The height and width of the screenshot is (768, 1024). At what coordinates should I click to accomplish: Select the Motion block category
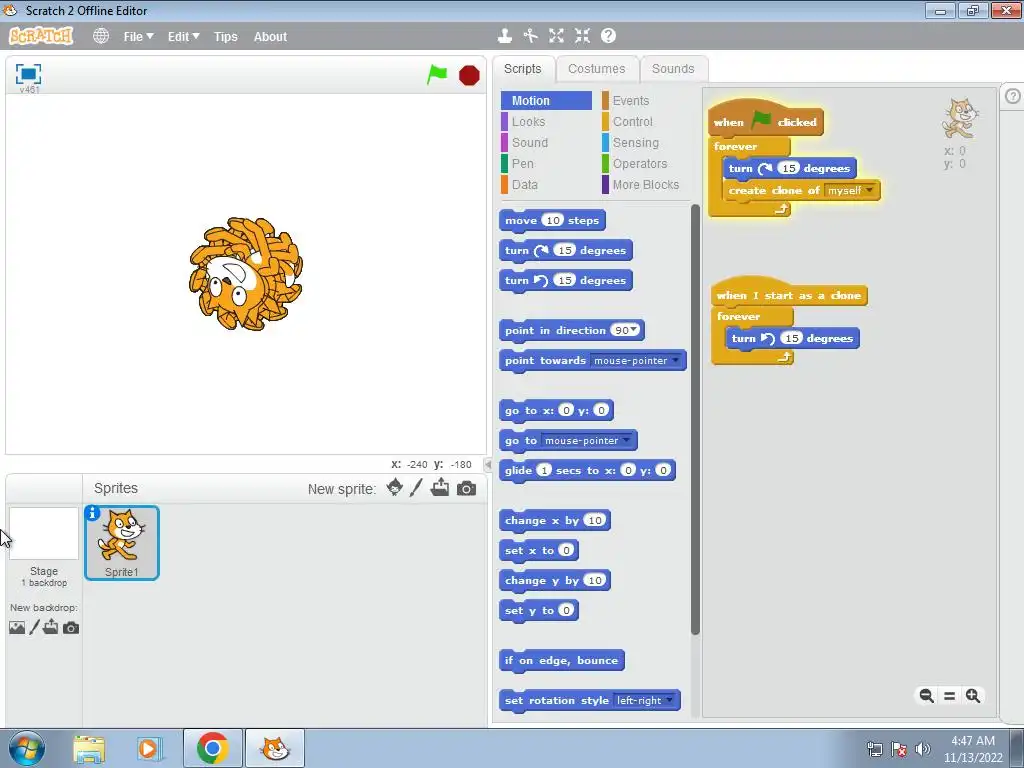547,101
